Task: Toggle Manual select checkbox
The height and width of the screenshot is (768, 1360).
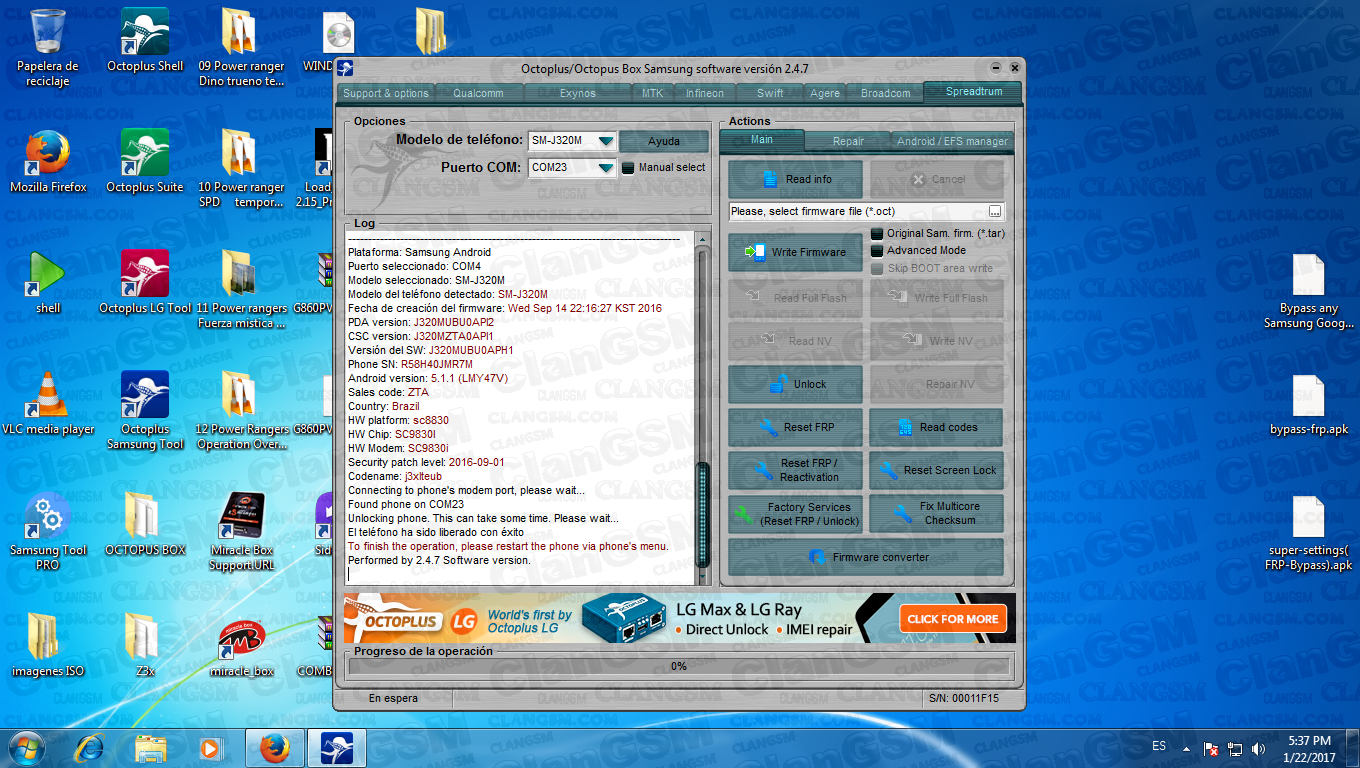Action: (629, 167)
